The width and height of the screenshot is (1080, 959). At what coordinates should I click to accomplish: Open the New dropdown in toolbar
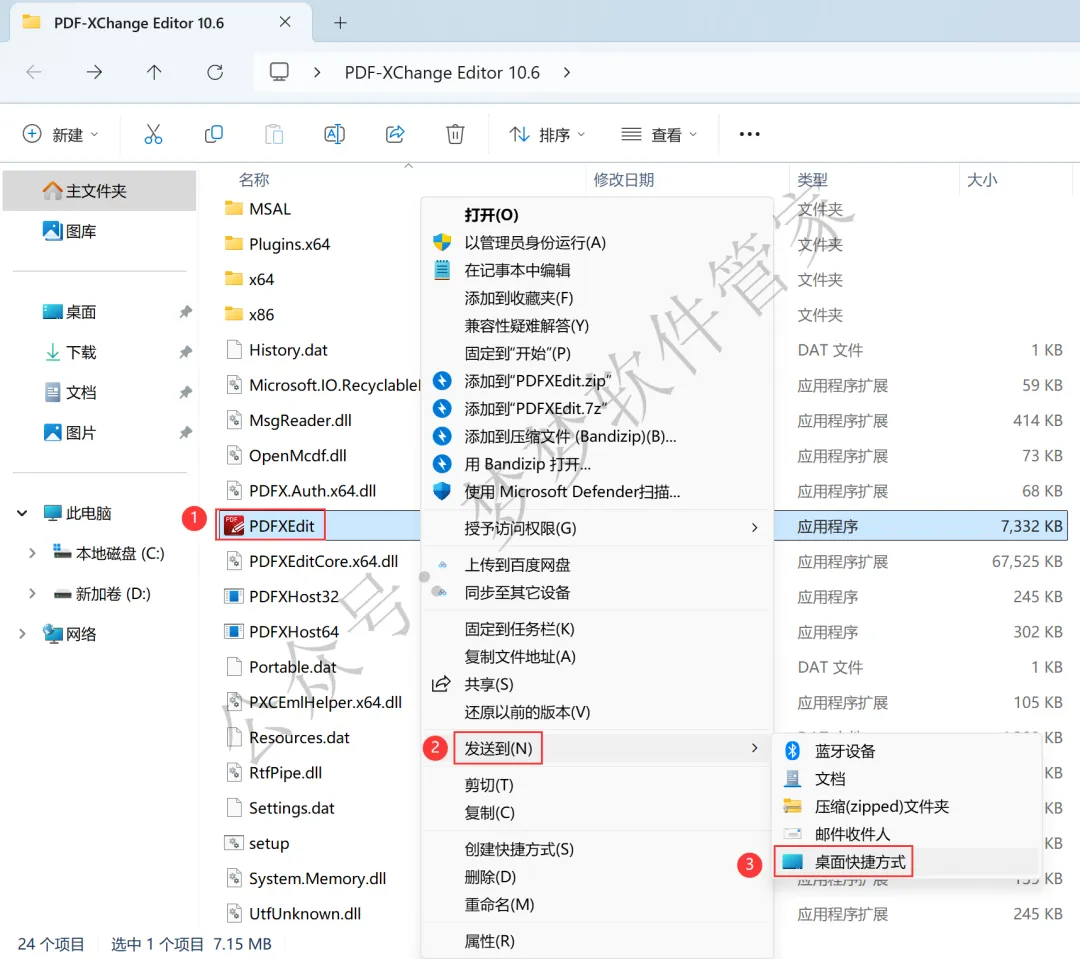coord(61,134)
